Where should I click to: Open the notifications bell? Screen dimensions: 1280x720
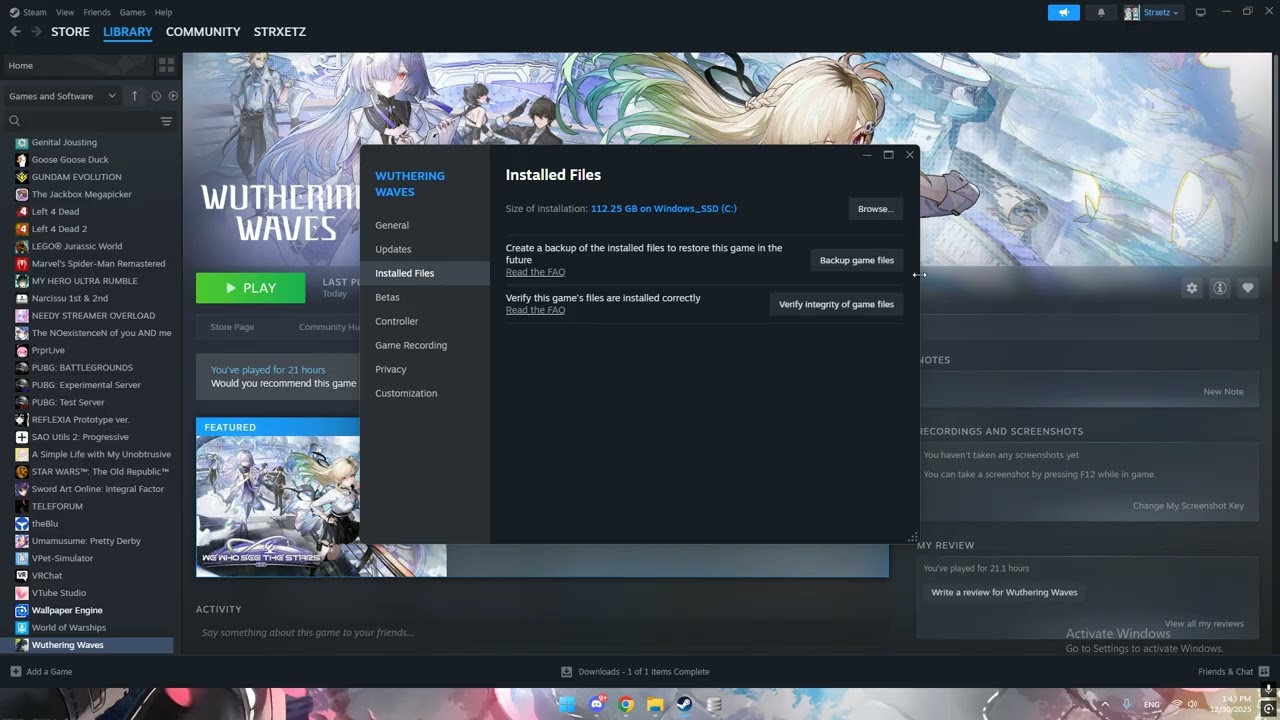point(1101,12)
